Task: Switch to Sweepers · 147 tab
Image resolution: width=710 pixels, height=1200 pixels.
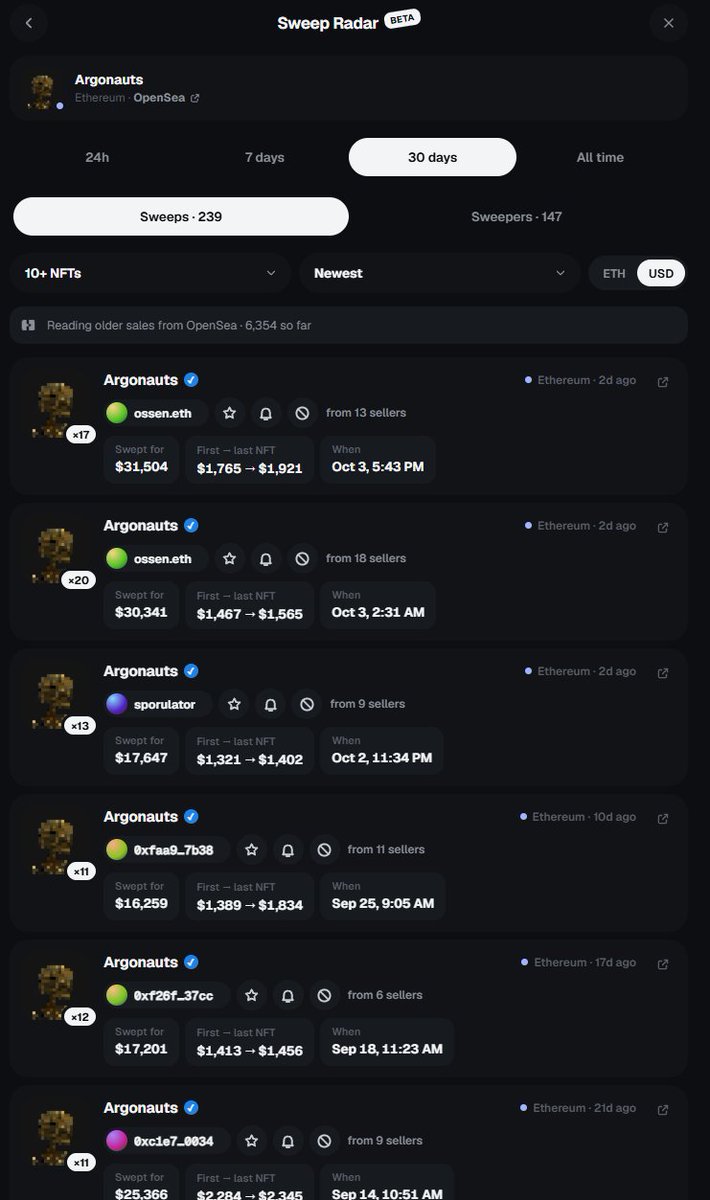Action: (517, 216)
